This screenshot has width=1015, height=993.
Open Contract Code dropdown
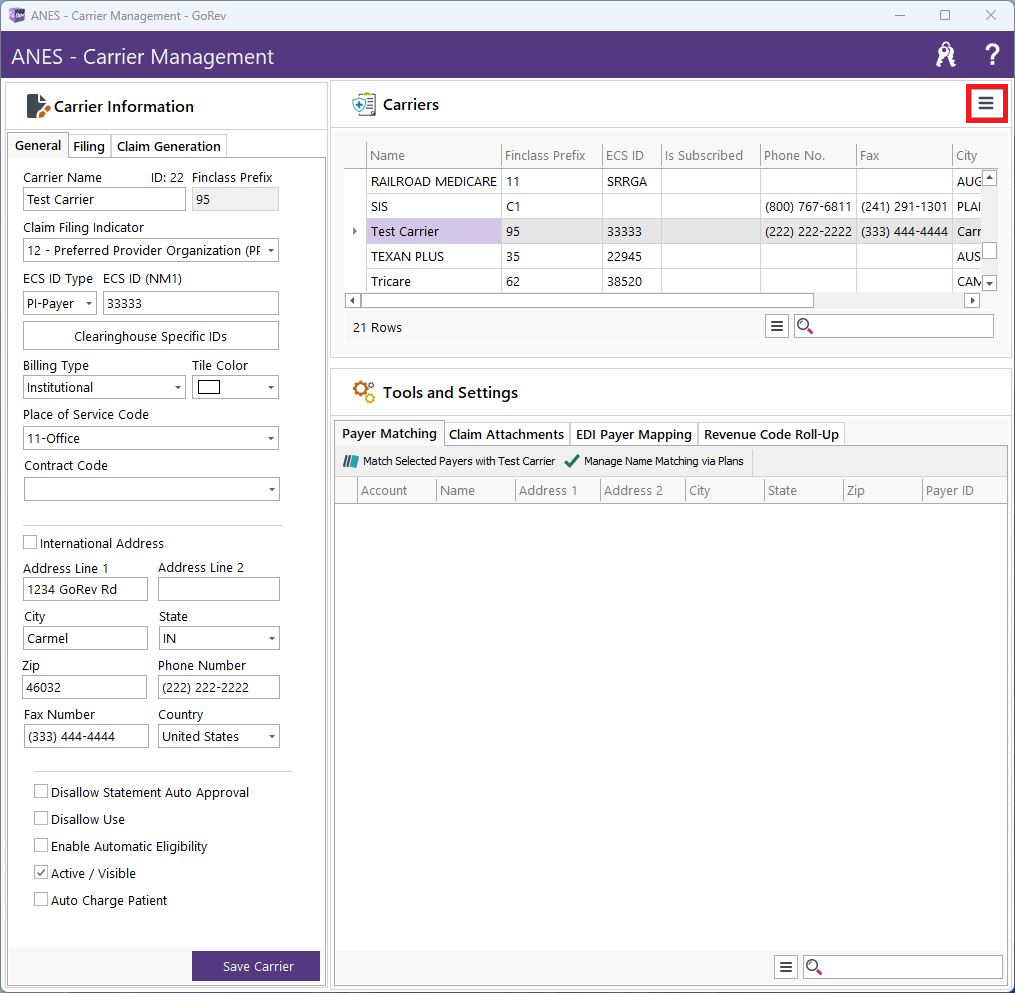[271, 489]
